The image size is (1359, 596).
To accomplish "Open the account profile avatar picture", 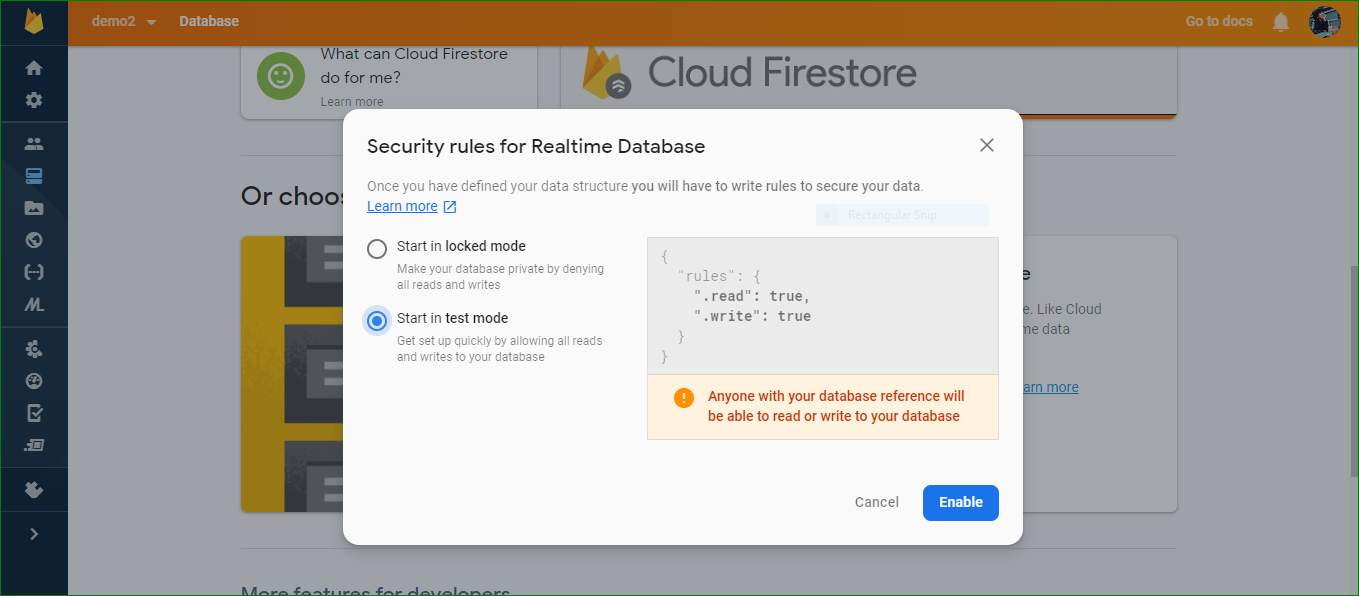I will pos(1325,21).
